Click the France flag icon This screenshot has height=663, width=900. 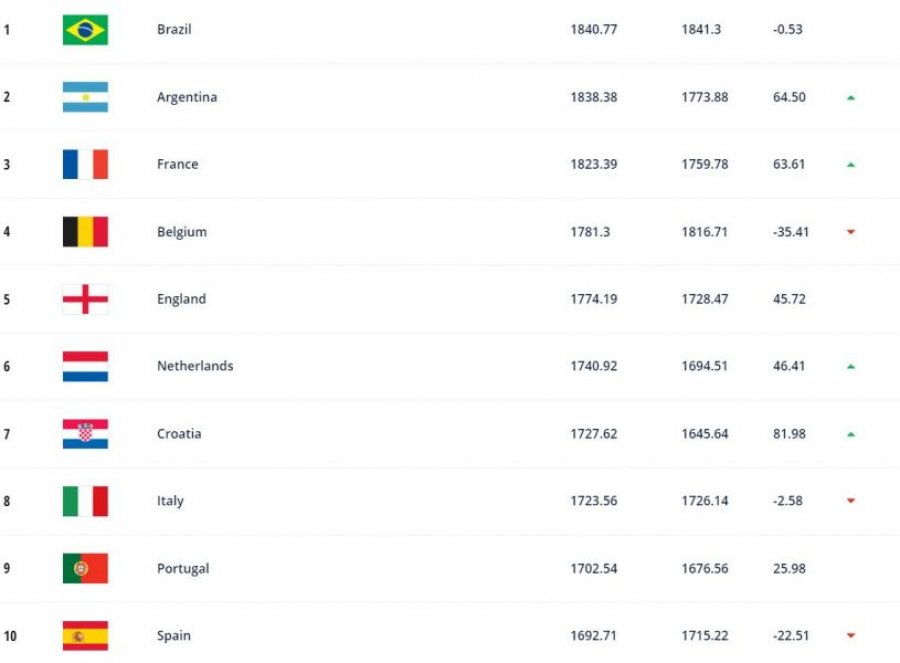pyautogui.click(x=85, y=164)
